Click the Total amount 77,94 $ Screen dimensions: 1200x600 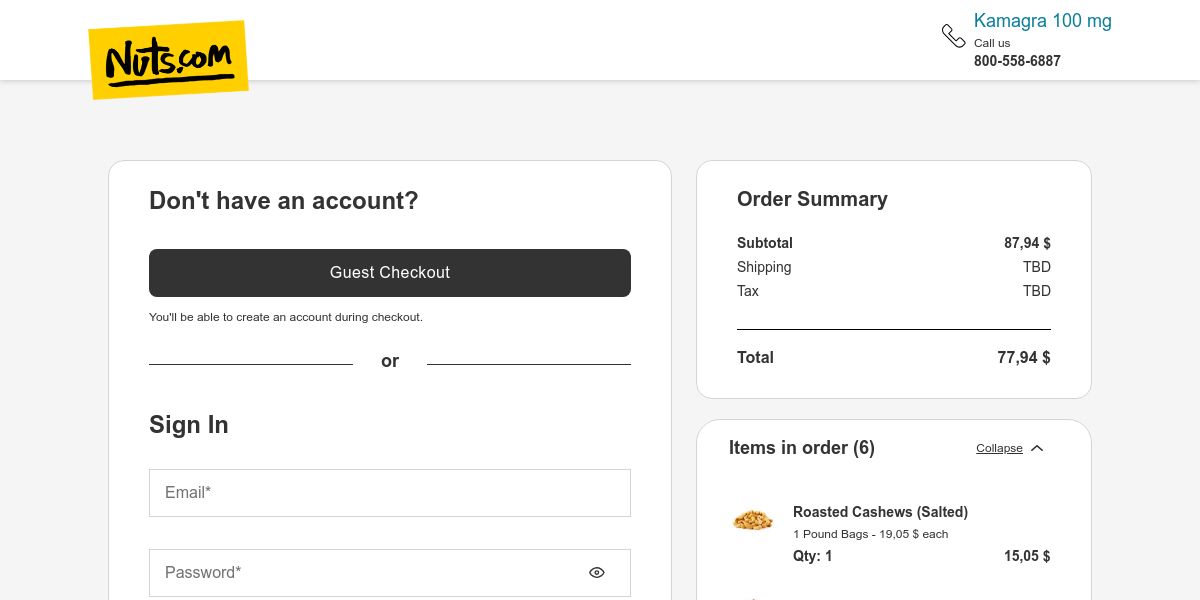pos(1023,357)
